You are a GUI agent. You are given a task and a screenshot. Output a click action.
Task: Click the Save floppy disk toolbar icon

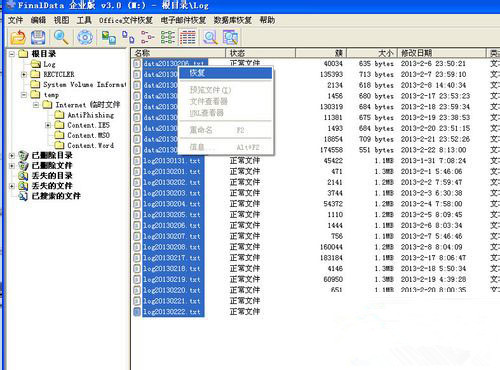(38, 37)
